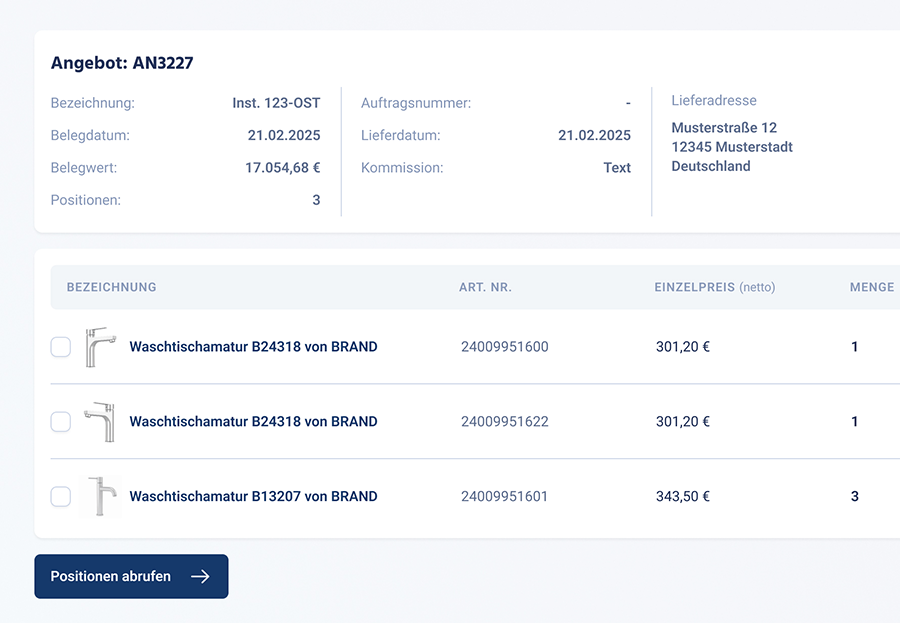This screenshot has width=900, height=623.
Task: Open the faucet thumbnail for article 24009951600
Action: point(99,347)
